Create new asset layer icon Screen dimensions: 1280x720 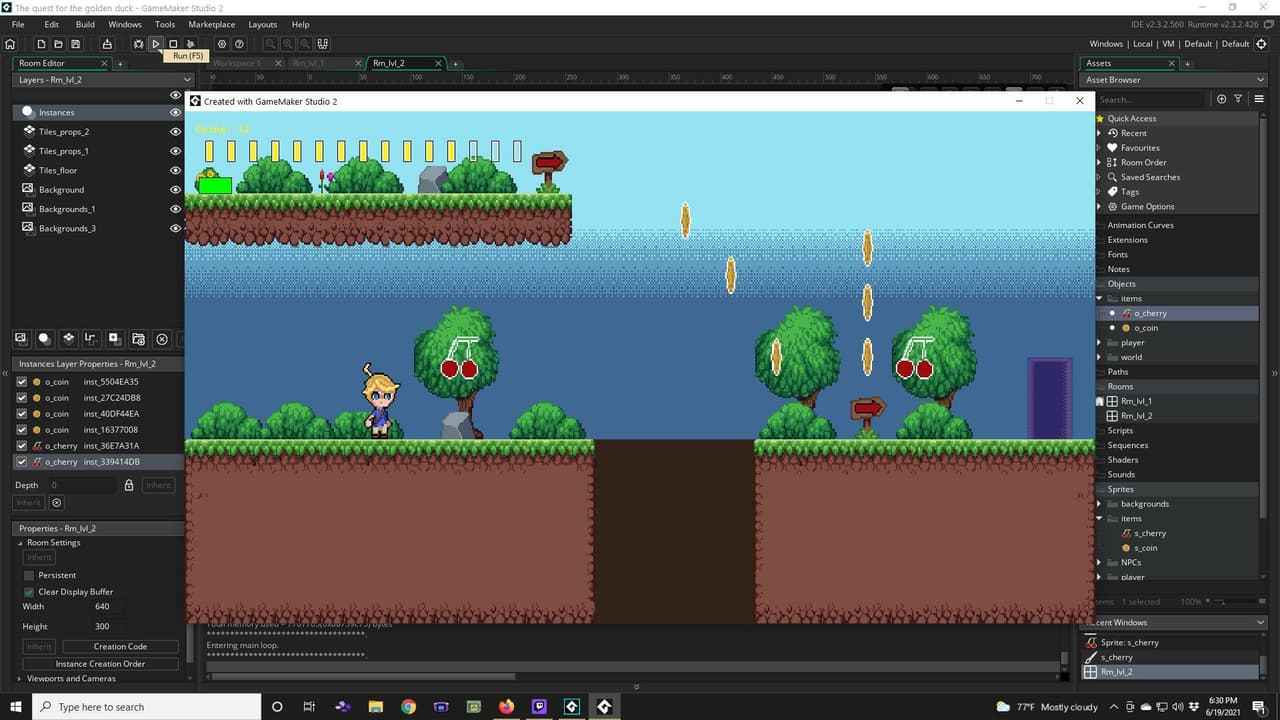[x=115, y=339]
